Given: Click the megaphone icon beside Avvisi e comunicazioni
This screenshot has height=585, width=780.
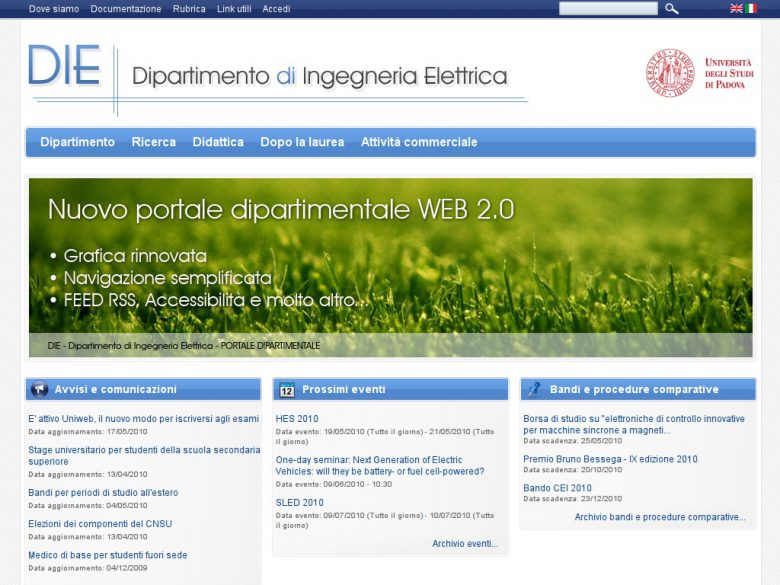Looking at the screenshot, I should tap(39, 389).
